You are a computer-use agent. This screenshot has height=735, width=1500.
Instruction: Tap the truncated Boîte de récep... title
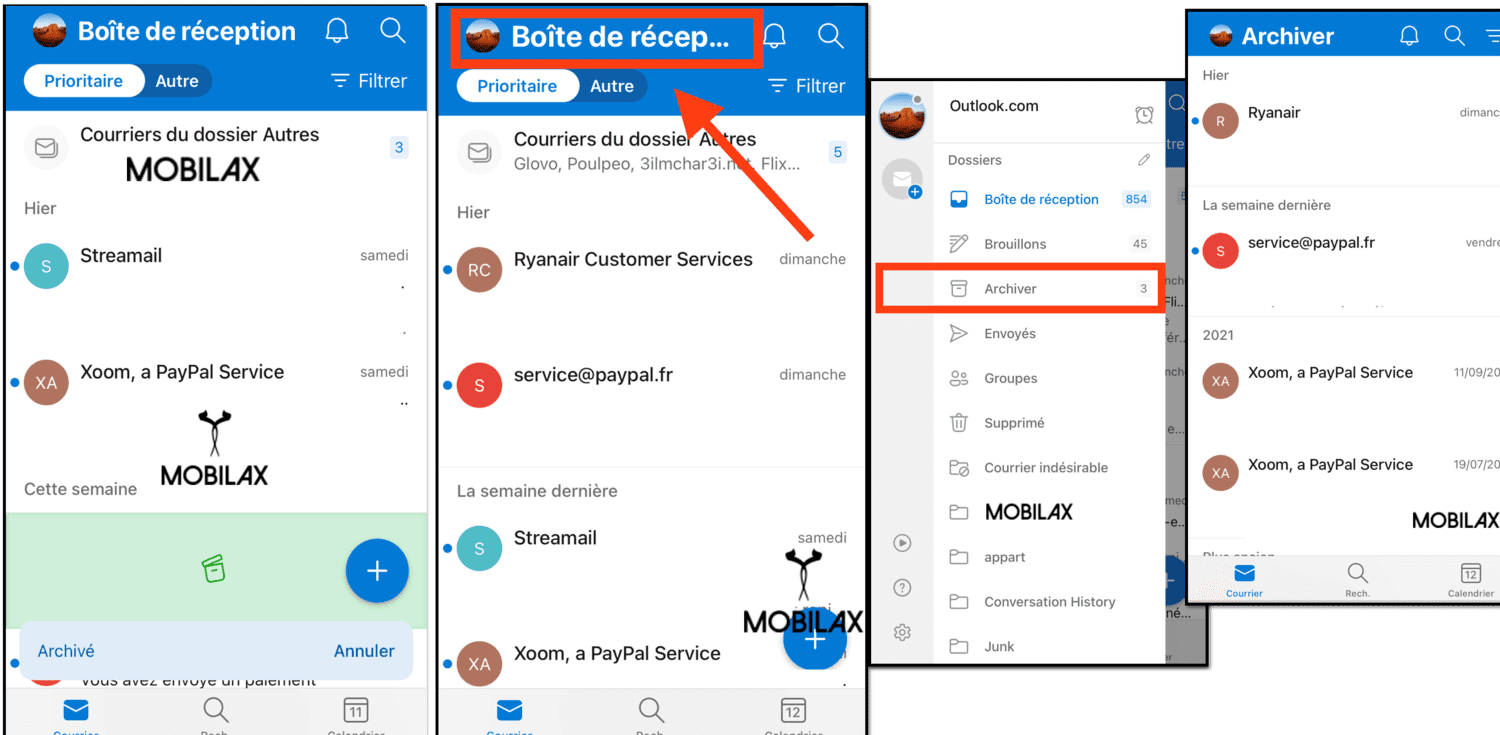tap(620, 37)
